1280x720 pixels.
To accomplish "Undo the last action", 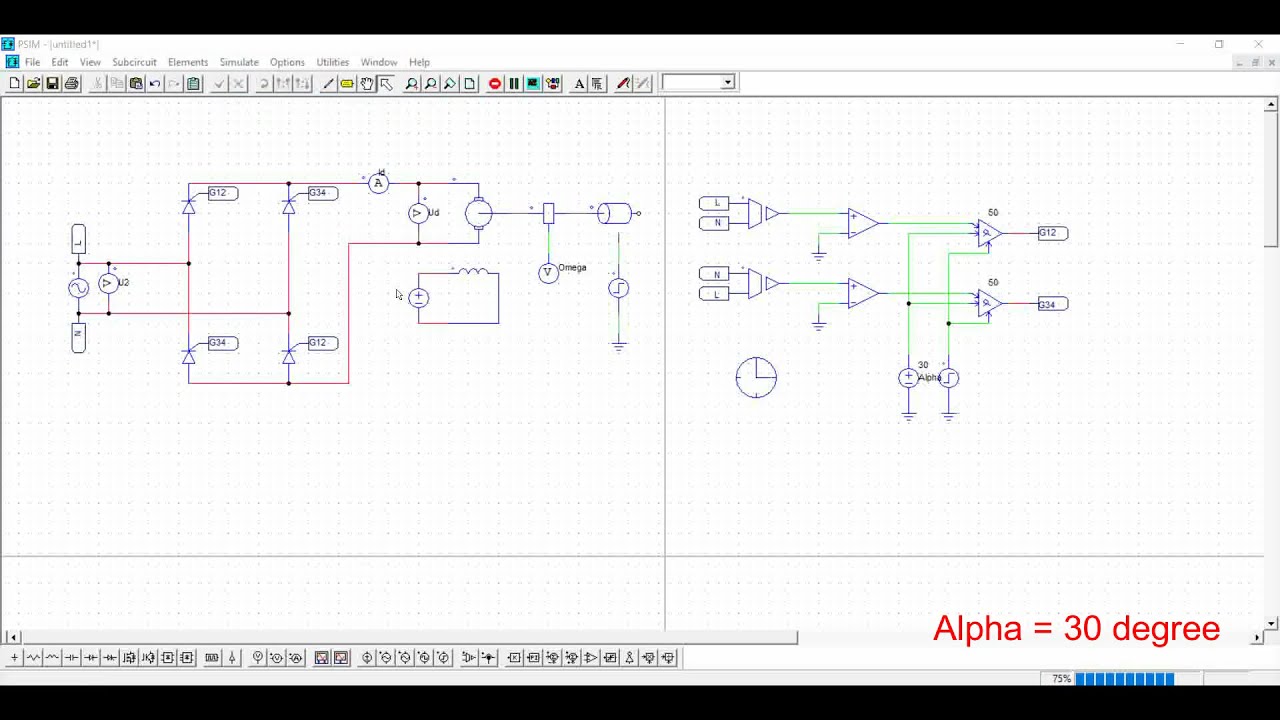I will tap(155, 83).
